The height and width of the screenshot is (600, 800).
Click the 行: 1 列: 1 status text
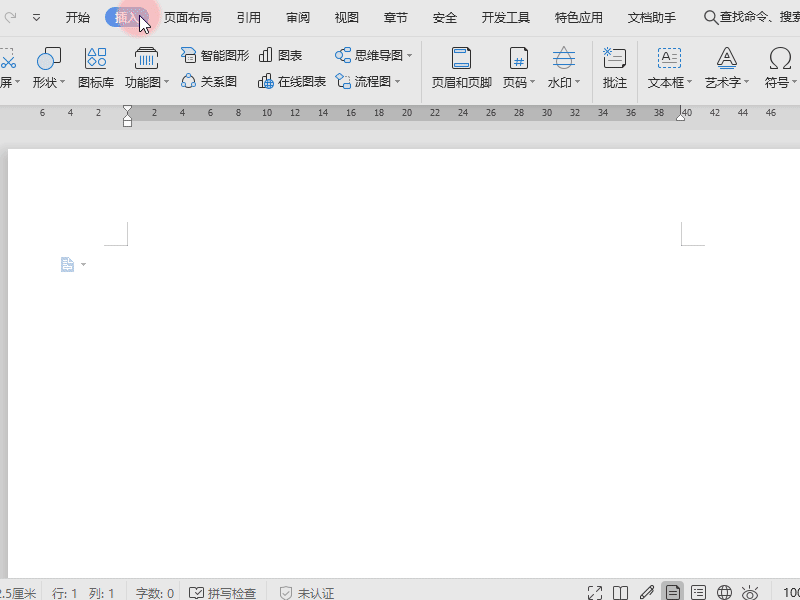[83, 593]
